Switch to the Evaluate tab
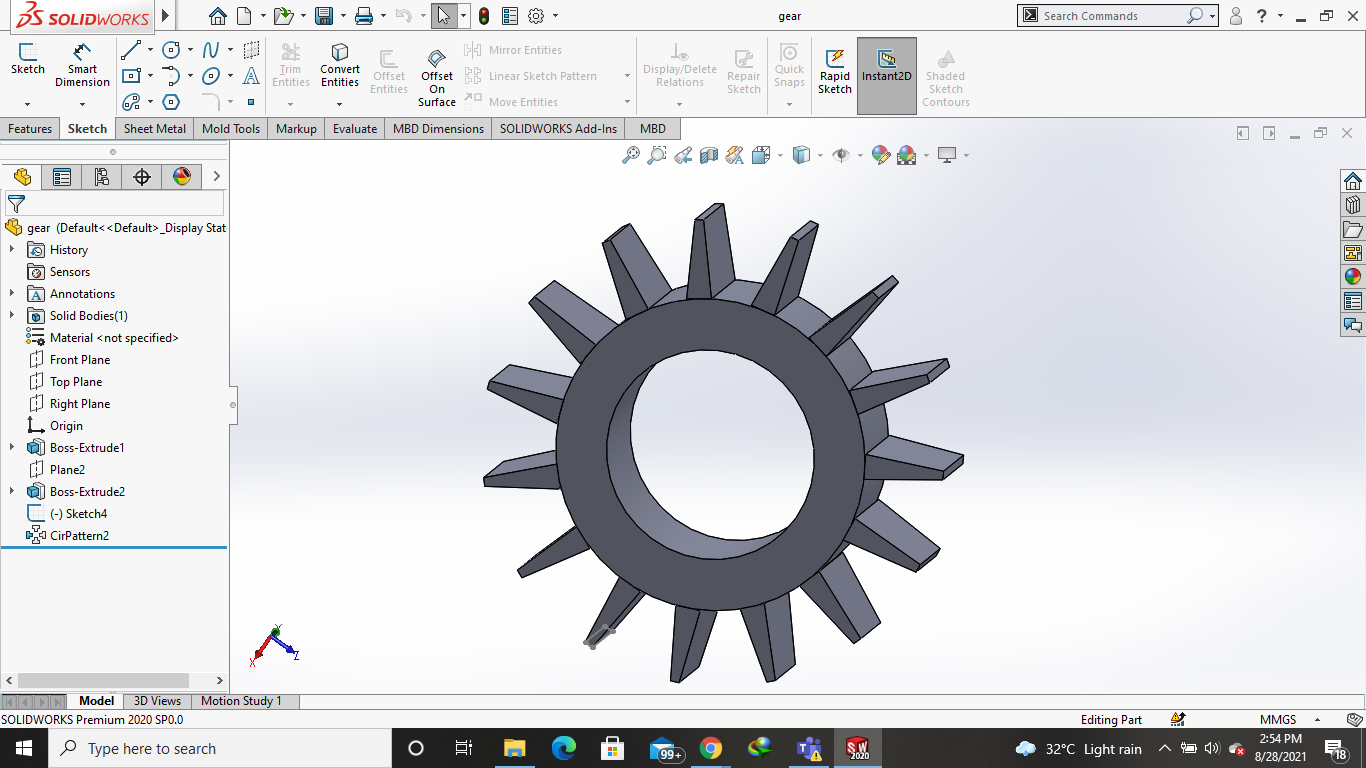This screenshot has width=1366, height=768. [355, 129]
